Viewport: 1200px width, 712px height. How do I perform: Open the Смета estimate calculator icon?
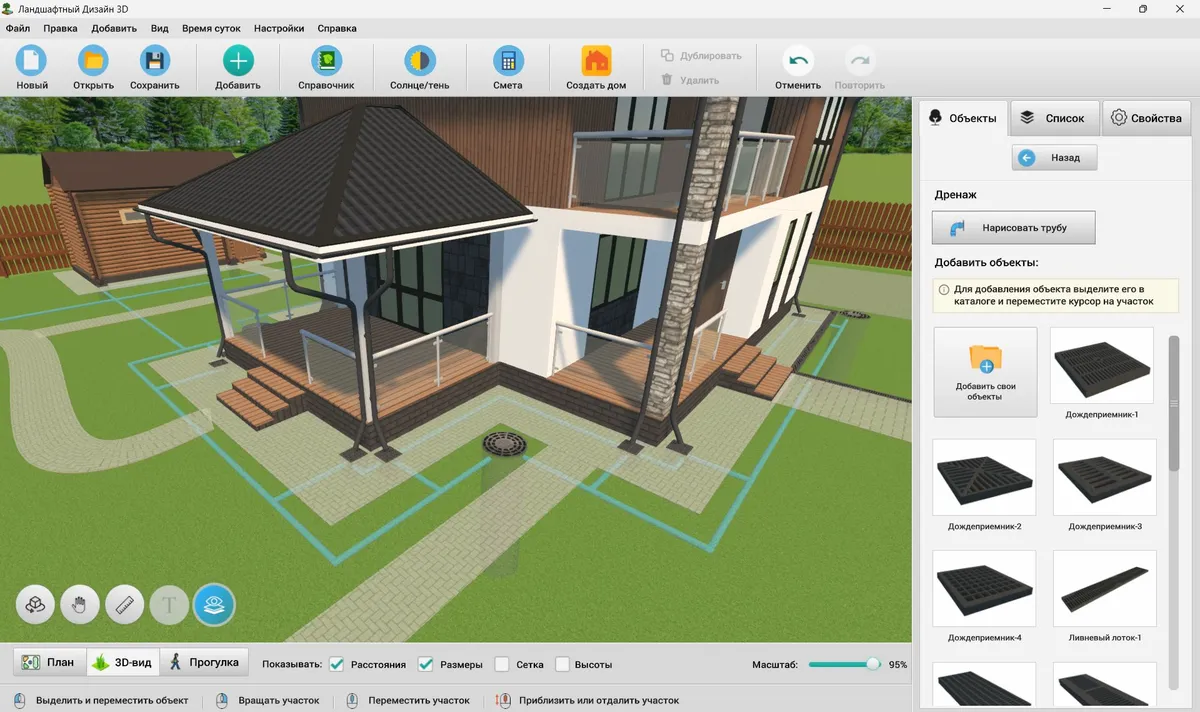pyautogui.click(x=508, y=61)
